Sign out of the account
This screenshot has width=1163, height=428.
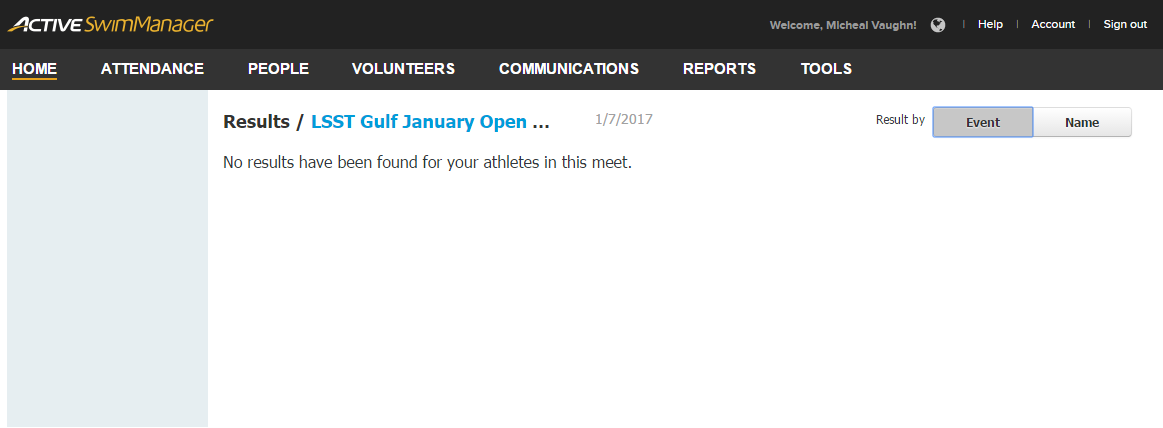pyautogui.click(x=1125, y=24)
